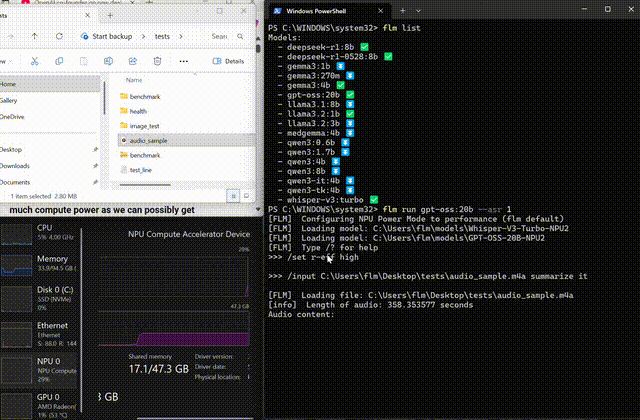
Task: Click the search magnifier icon in Explorer
Action: [x=240, y=36]
